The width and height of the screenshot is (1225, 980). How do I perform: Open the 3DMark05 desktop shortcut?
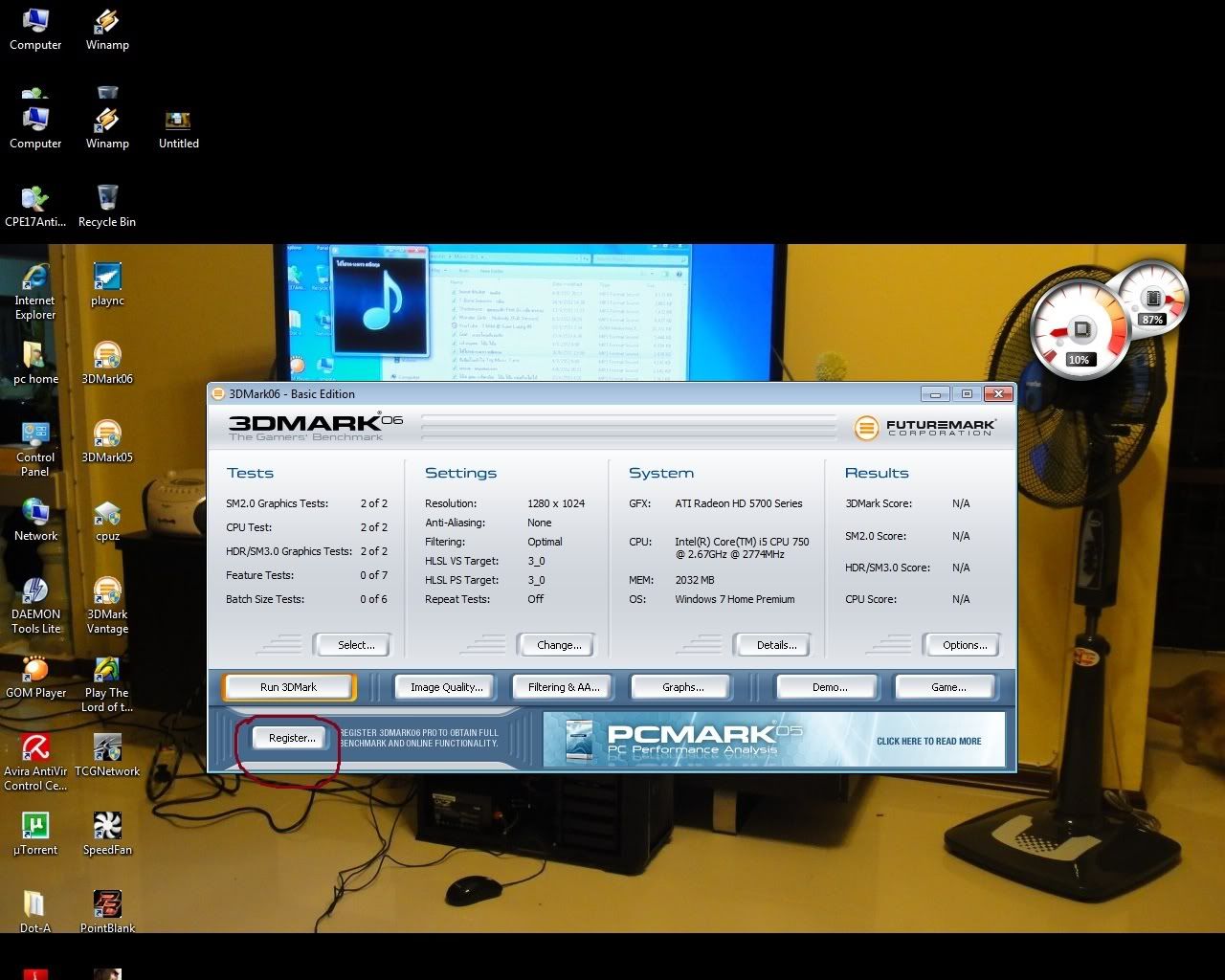pos(107,435)
